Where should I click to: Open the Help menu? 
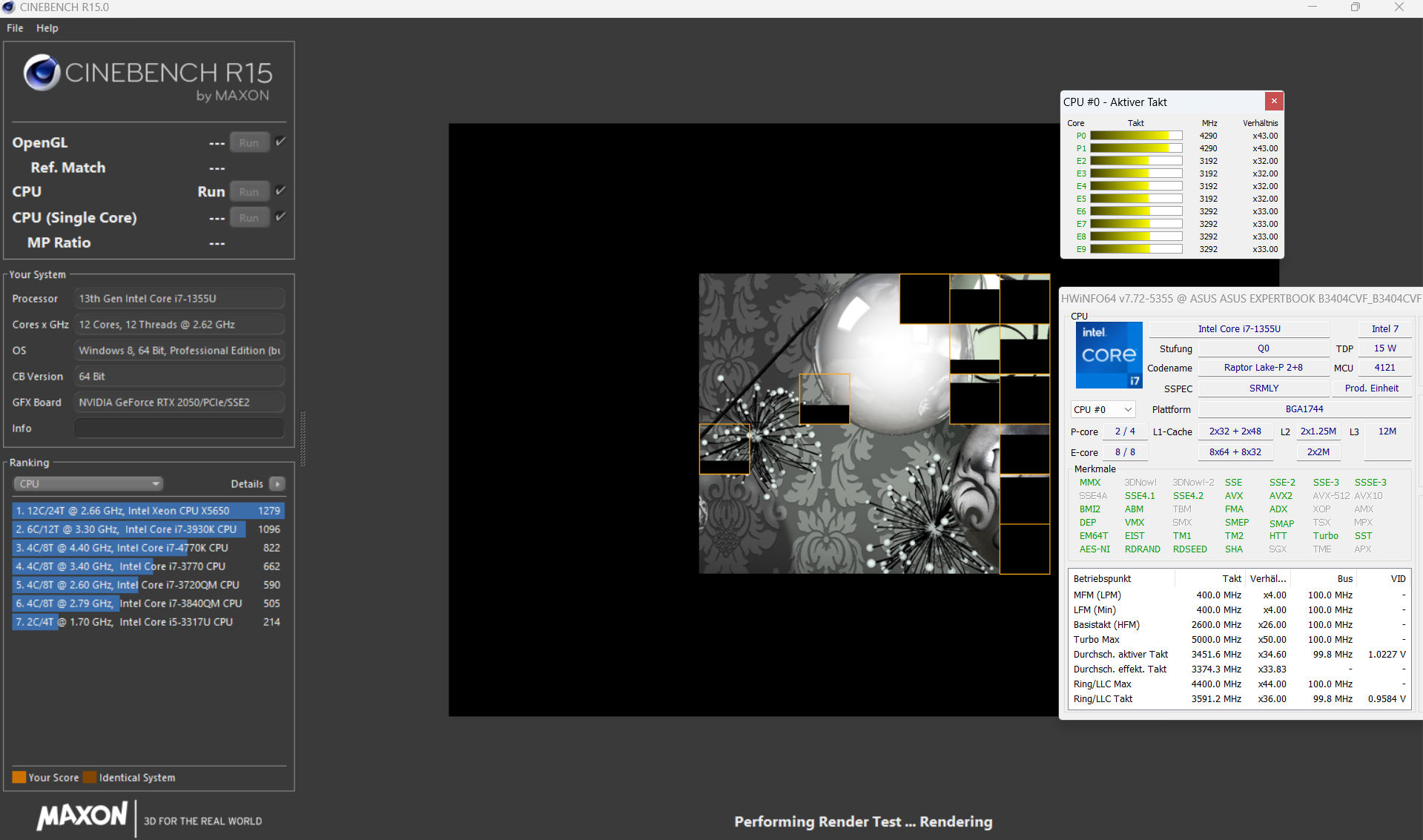[47, 28]
